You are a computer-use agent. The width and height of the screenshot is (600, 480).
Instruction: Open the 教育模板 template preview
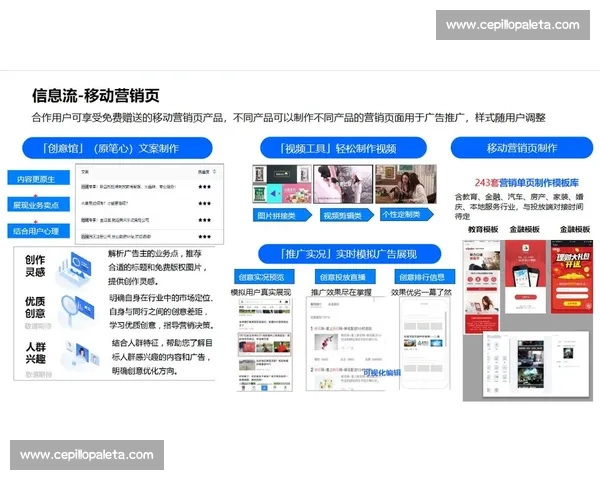tap(482, 287)
